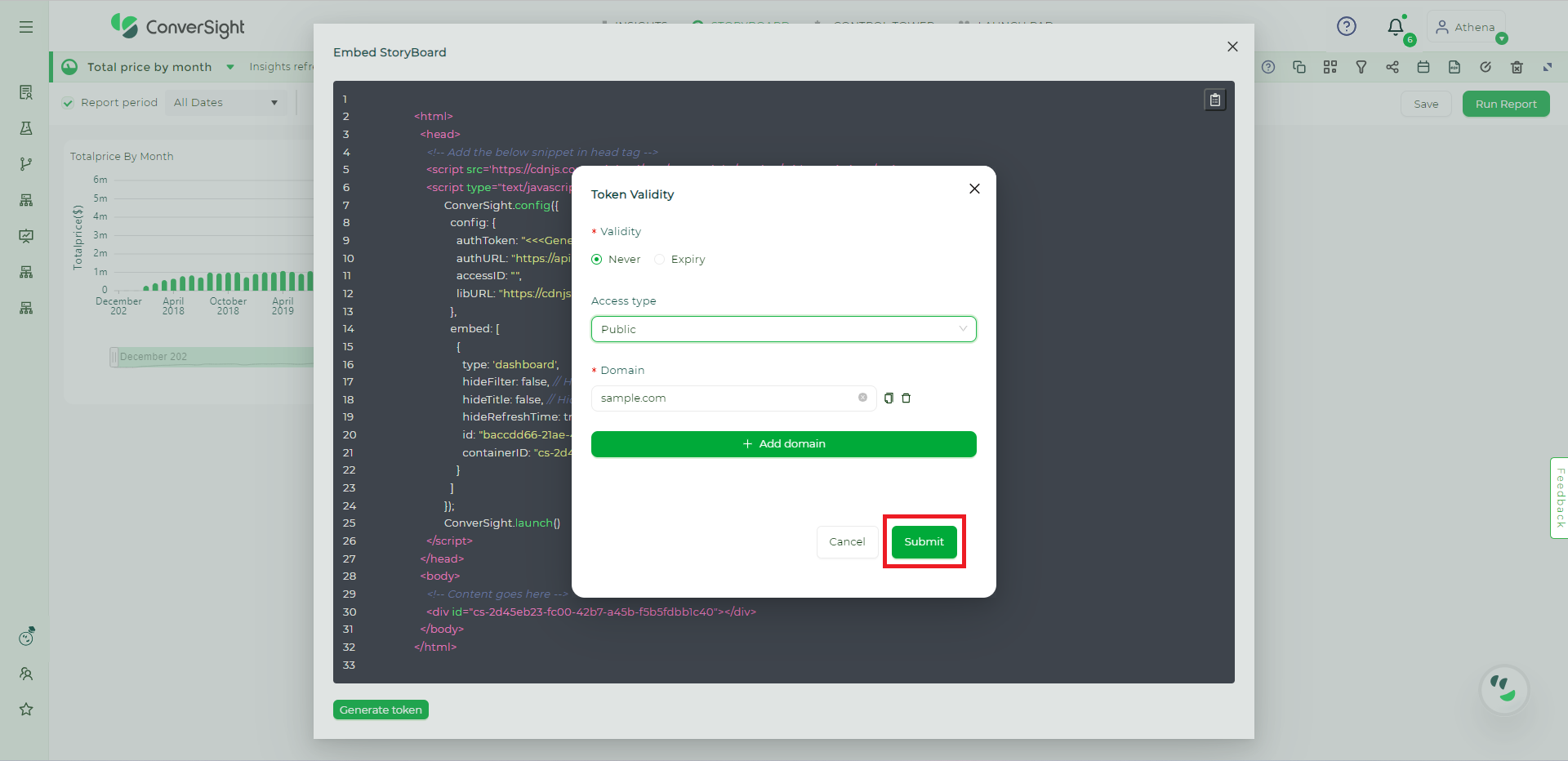Copy embed code with clipboard icon
The height and width of the screenshot is (761, 1568).
pyautogui.click(x=1215, y=100)
